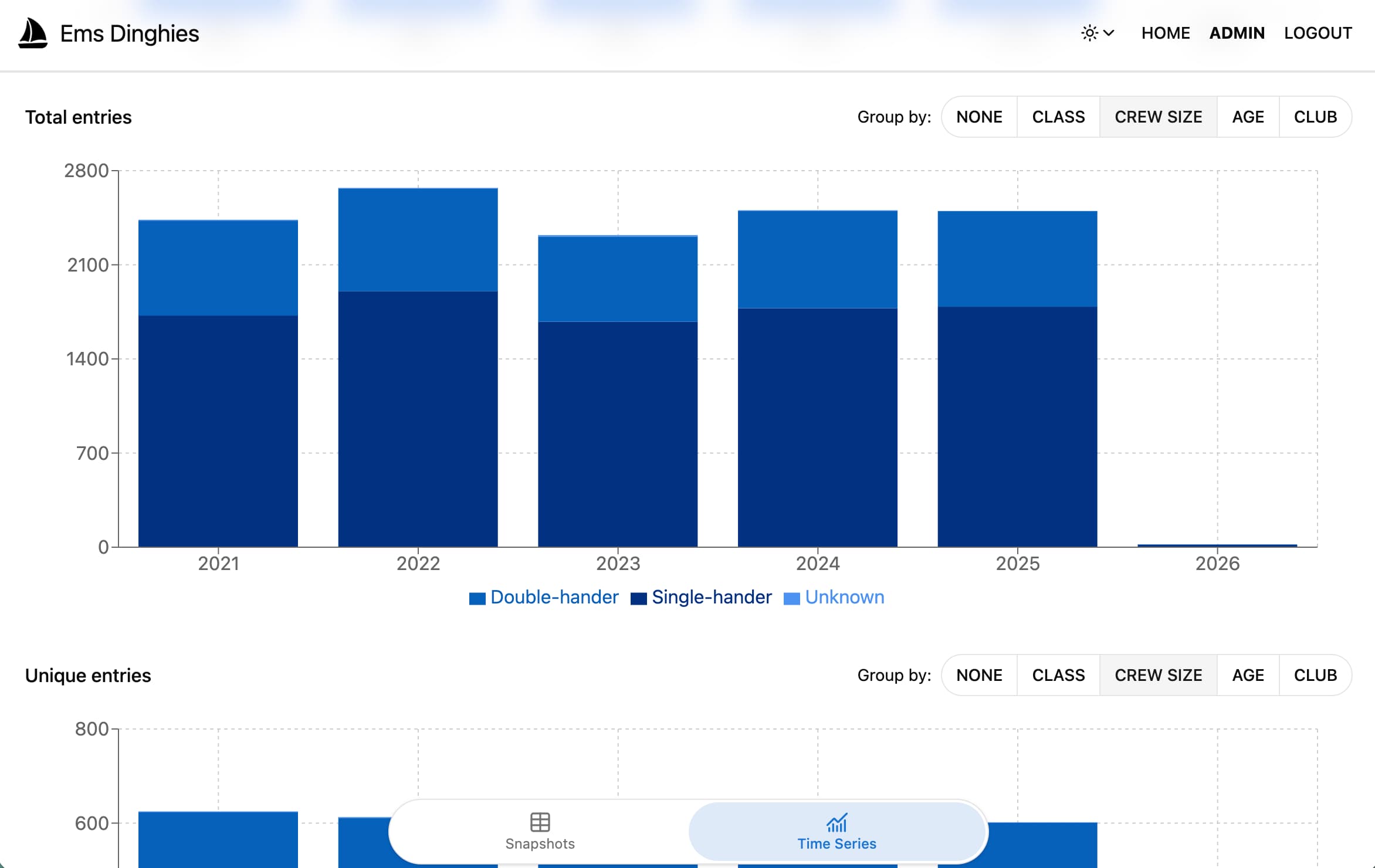Group Total entries by AGE
Screen dimensions: 1375x868
[1248, 117]
